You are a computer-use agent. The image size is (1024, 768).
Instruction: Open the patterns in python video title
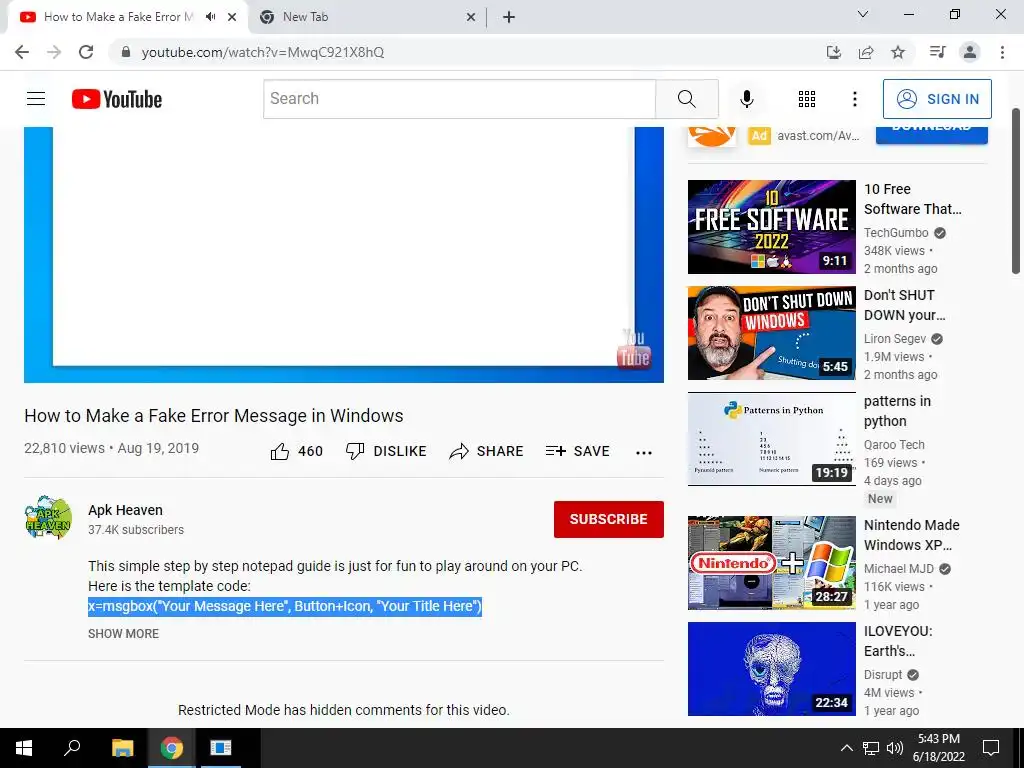(897, 411)
